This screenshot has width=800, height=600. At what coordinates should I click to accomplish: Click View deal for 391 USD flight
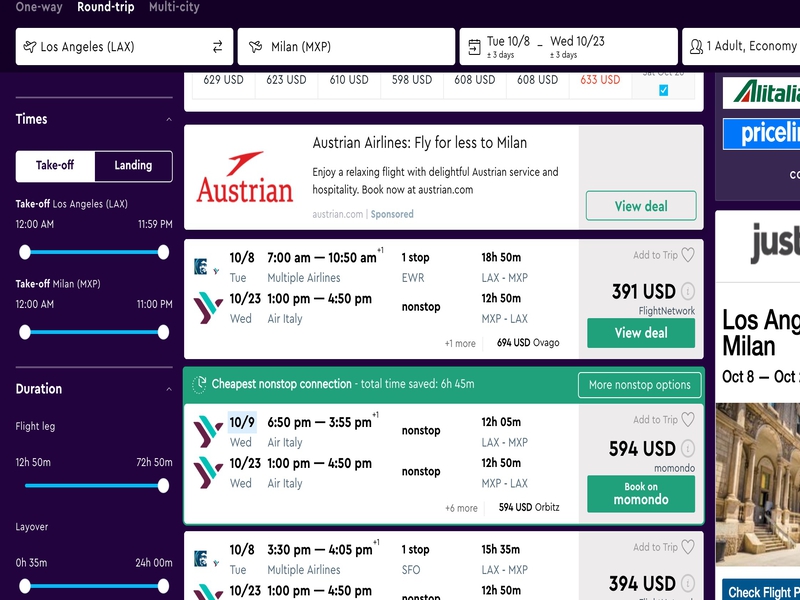pyautogui.click(x=641, y=333)
